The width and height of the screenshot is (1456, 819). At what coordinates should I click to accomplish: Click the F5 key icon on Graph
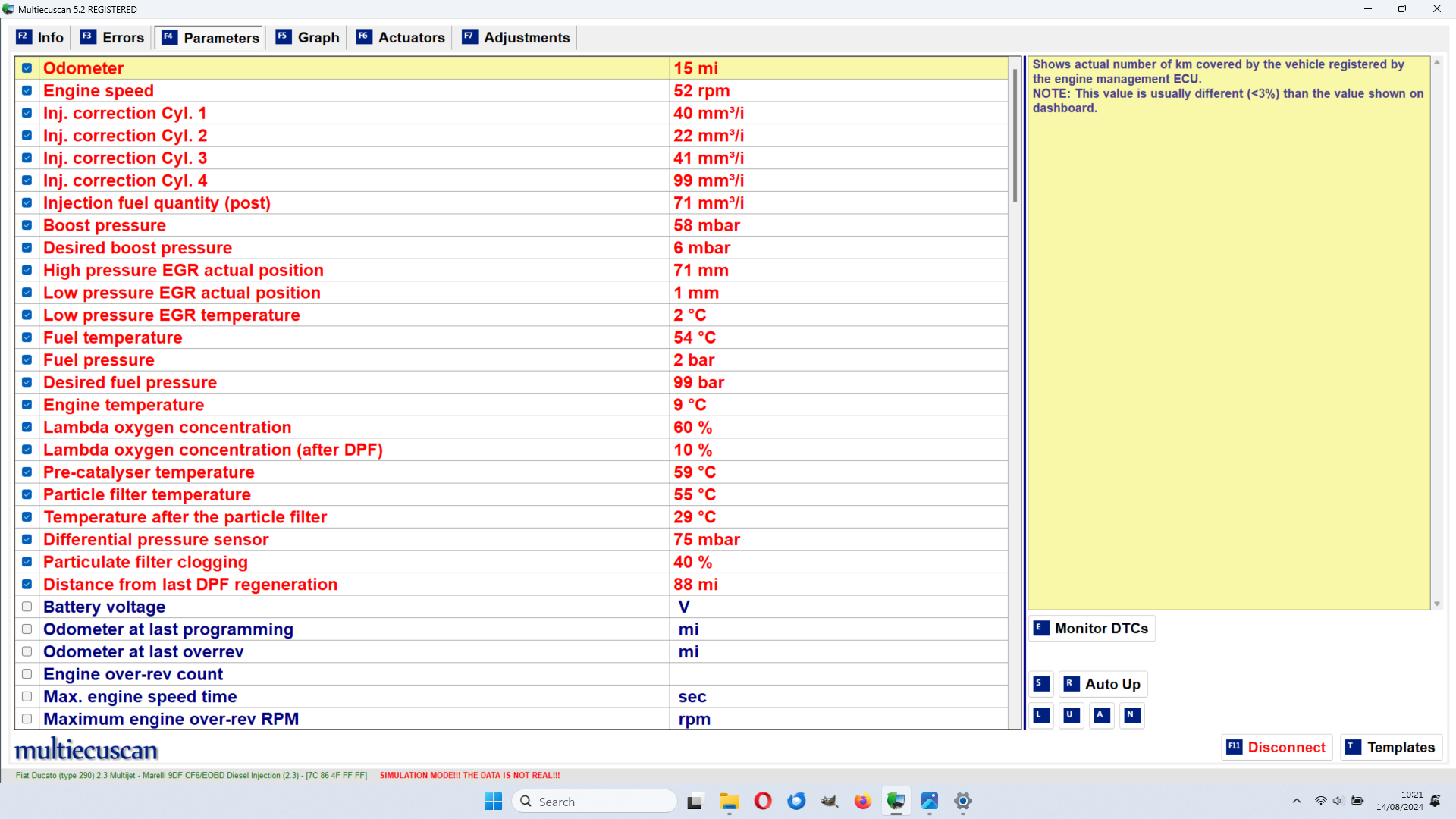click(x=284, y=37)
